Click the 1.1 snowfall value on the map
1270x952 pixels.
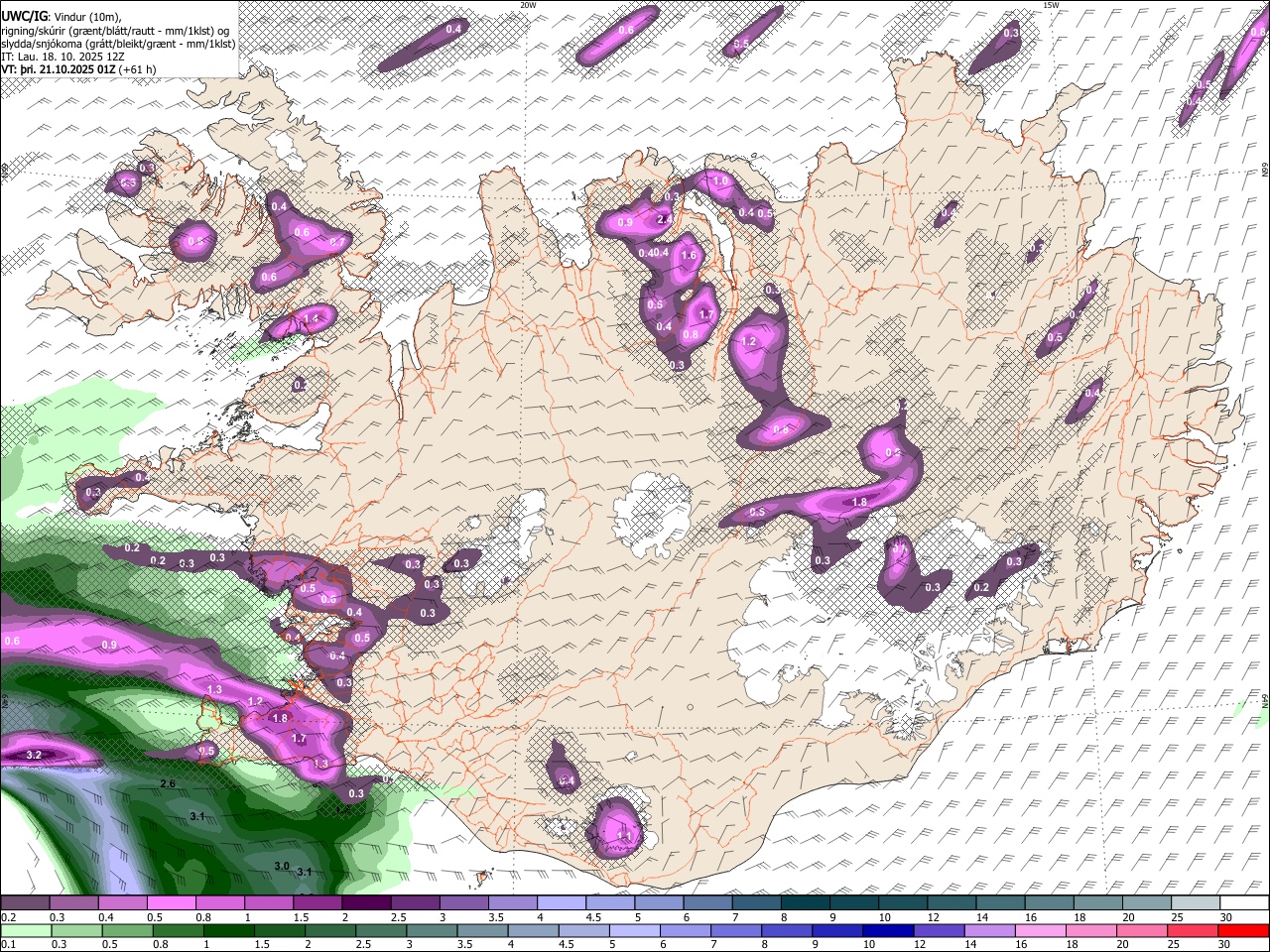625,836
